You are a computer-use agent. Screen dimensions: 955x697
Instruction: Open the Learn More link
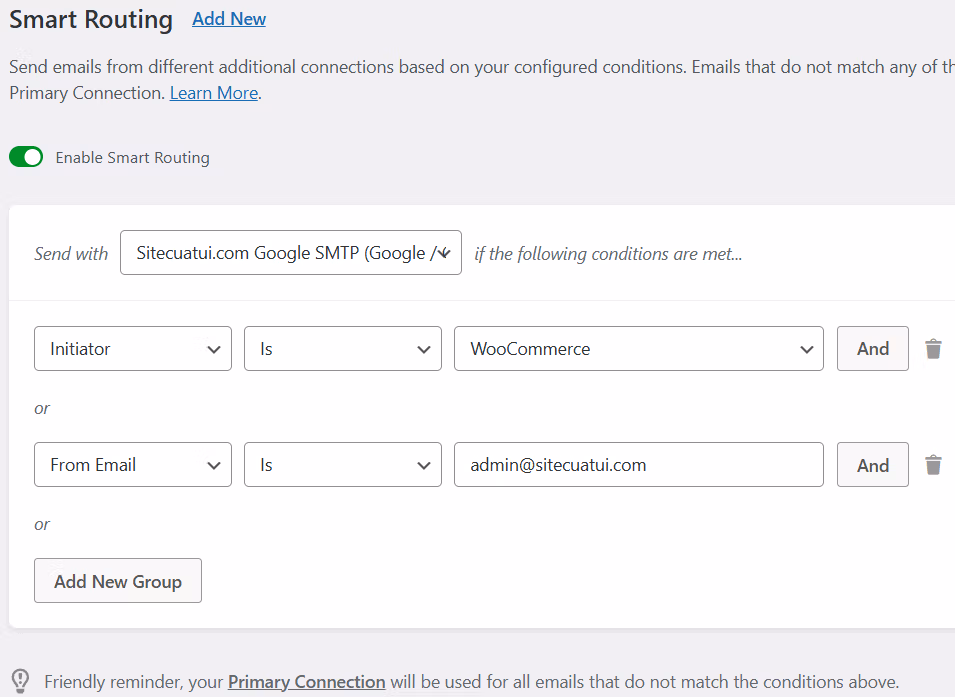coord(214,93)
